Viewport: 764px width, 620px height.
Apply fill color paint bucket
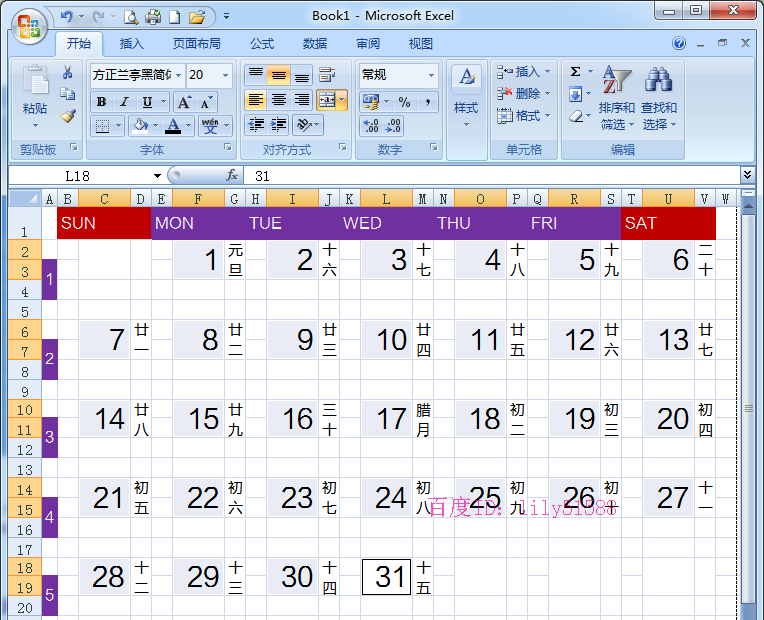tap(140, 126)
